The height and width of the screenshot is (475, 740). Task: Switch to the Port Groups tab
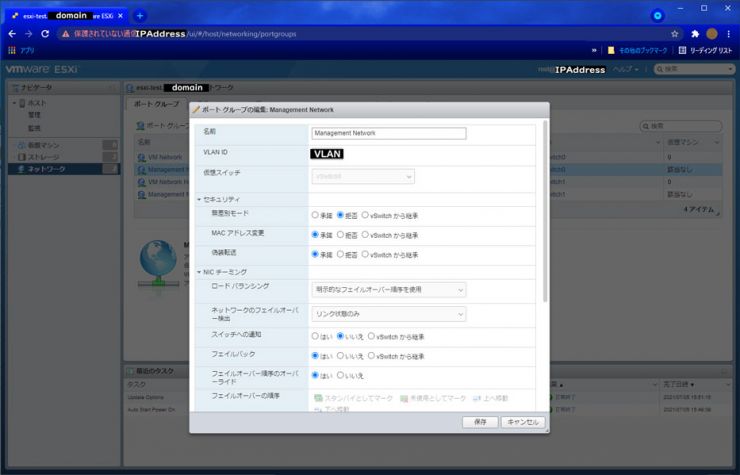(156, 104)
